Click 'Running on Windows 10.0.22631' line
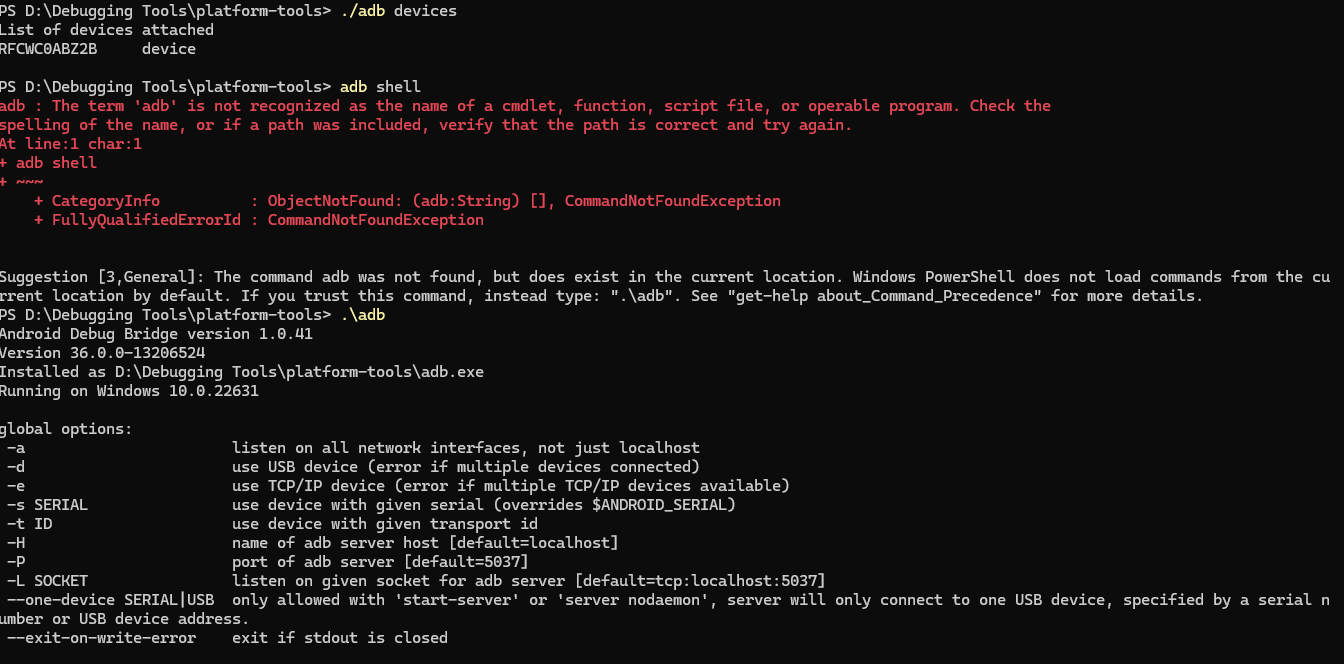1344x664 pixels. (129, 391)
